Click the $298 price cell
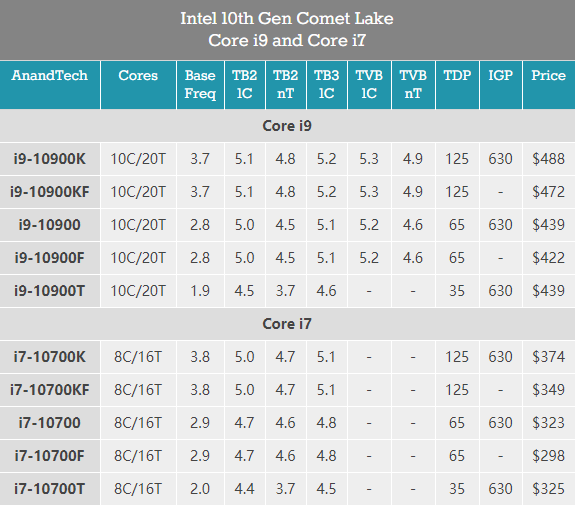Screen dimensions: 575x505 coord(549,456)
